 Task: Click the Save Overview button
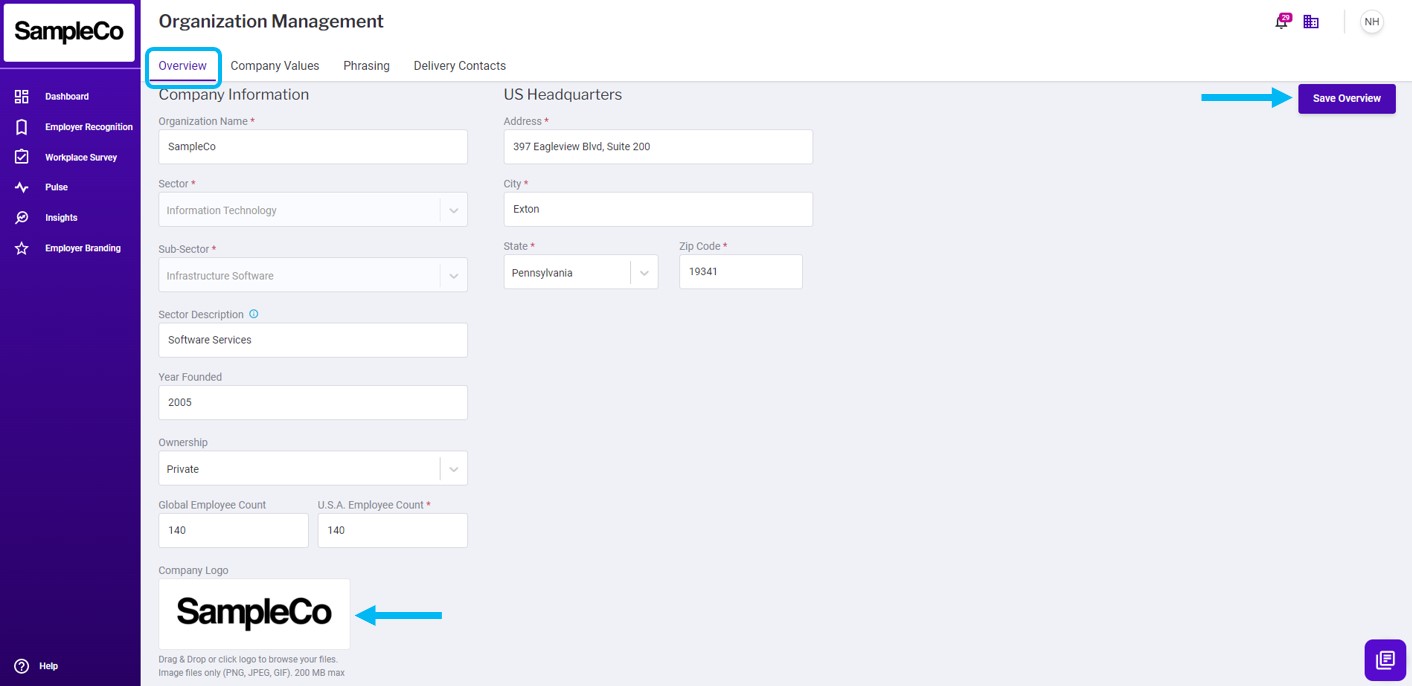pos(1346,98)
